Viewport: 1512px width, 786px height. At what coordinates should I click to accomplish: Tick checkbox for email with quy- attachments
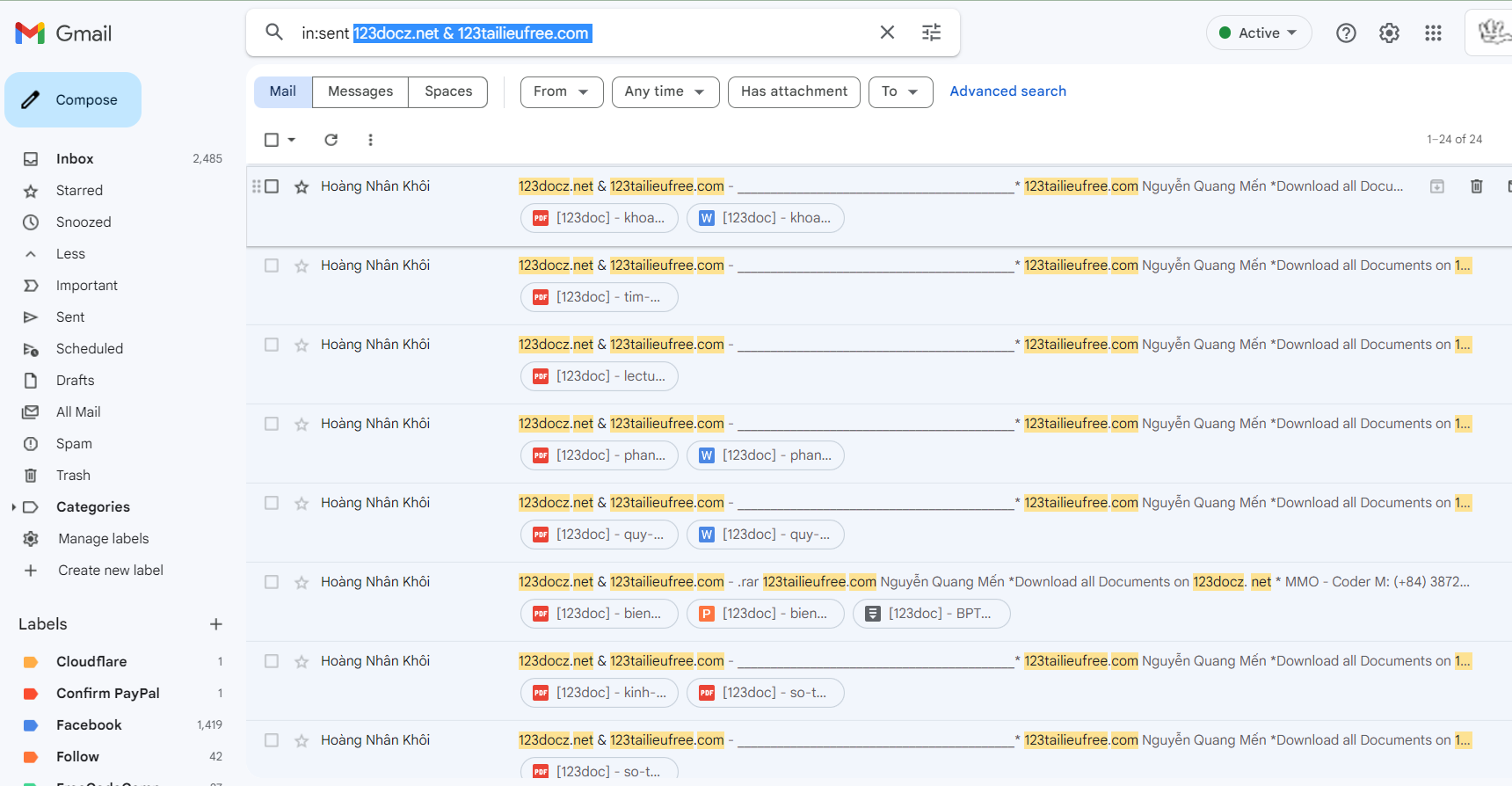pos(272,503)
